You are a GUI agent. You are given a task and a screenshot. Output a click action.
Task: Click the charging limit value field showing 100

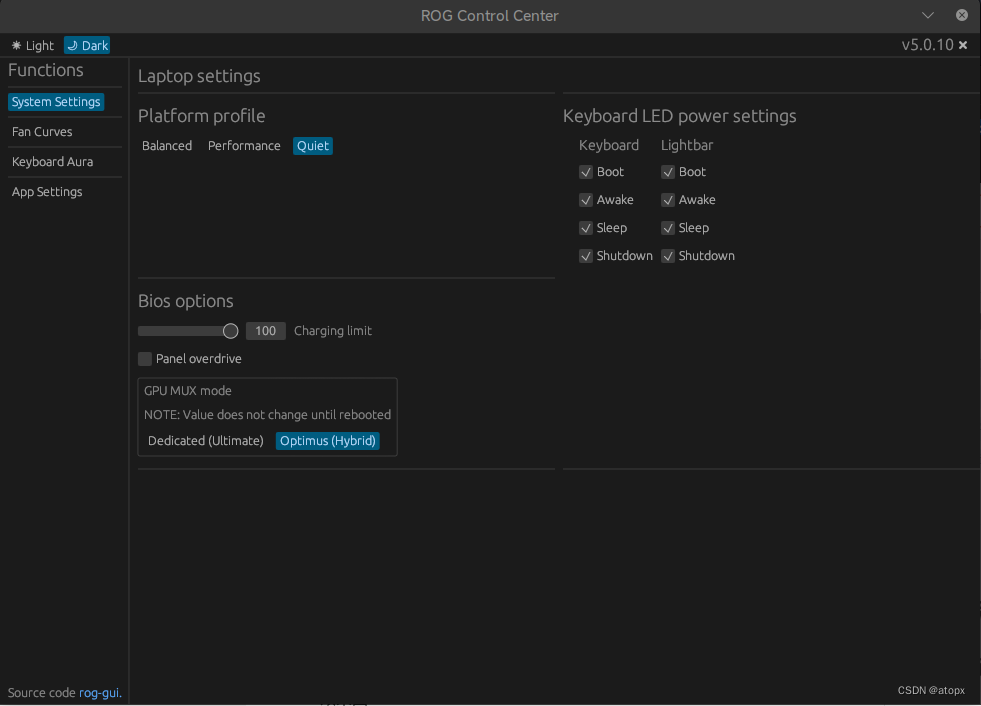pos(266,331)
